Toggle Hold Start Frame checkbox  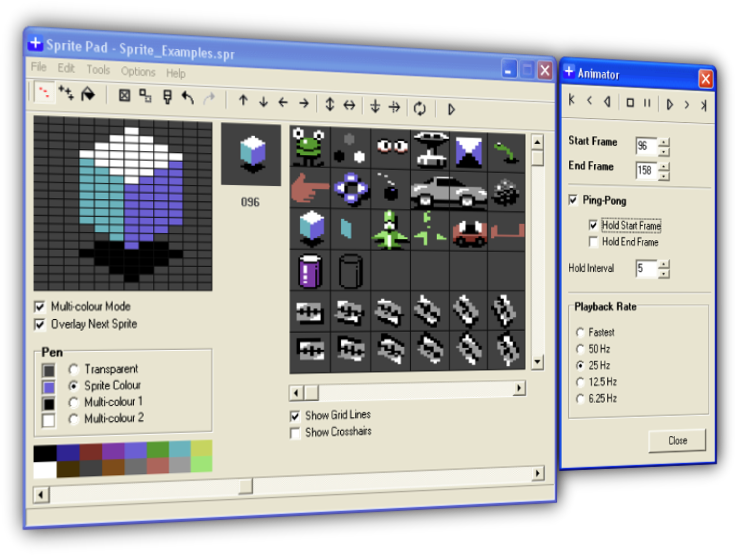(x=593, y=225)
